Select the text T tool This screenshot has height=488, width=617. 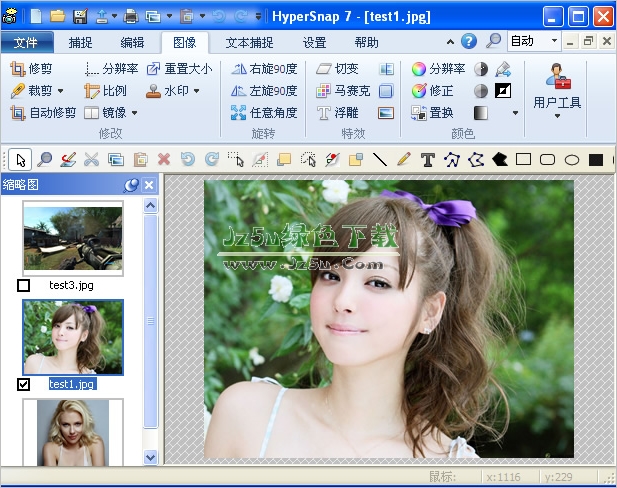pos(428,160)
